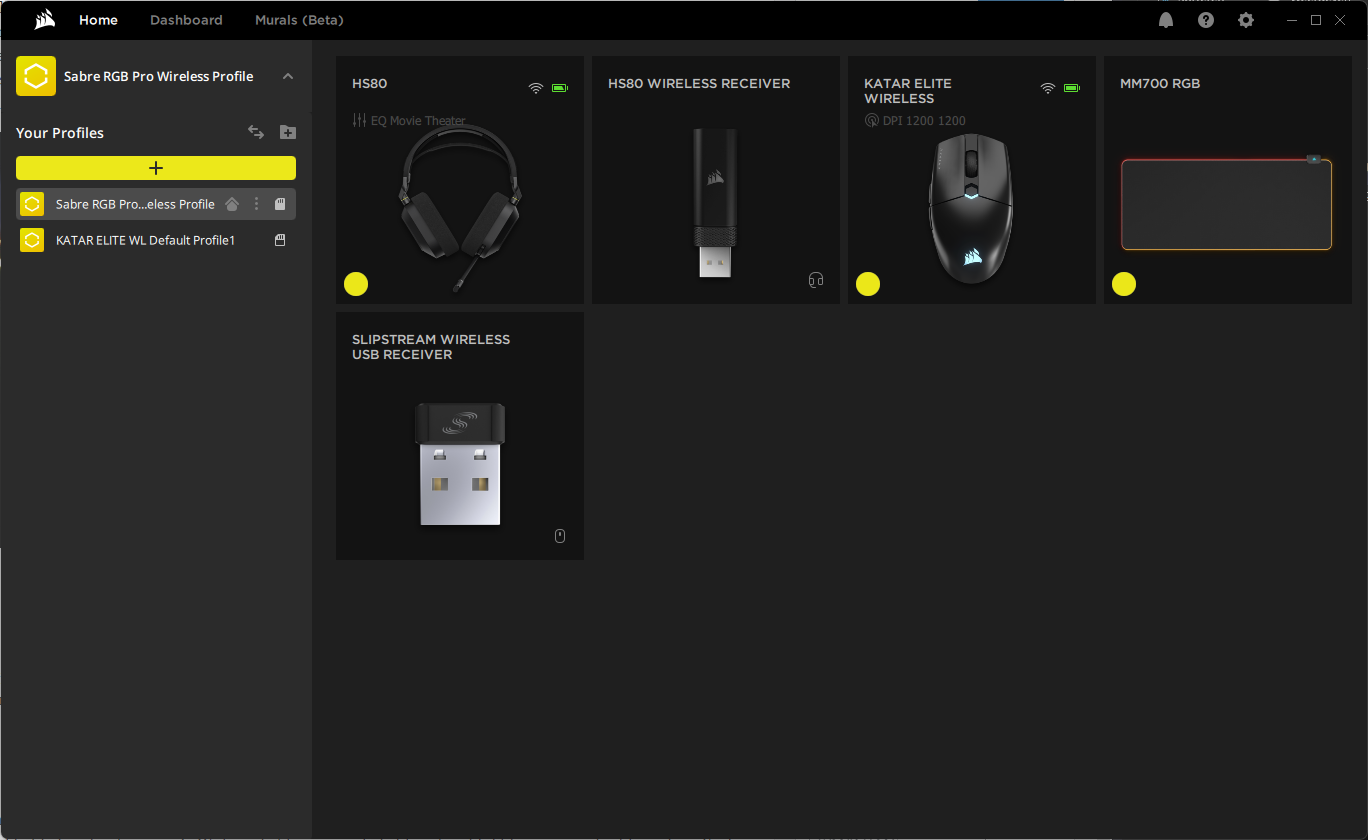Click the HS80 wireless signal icon
Screen dimensions: 1368x840
point(536,88)
